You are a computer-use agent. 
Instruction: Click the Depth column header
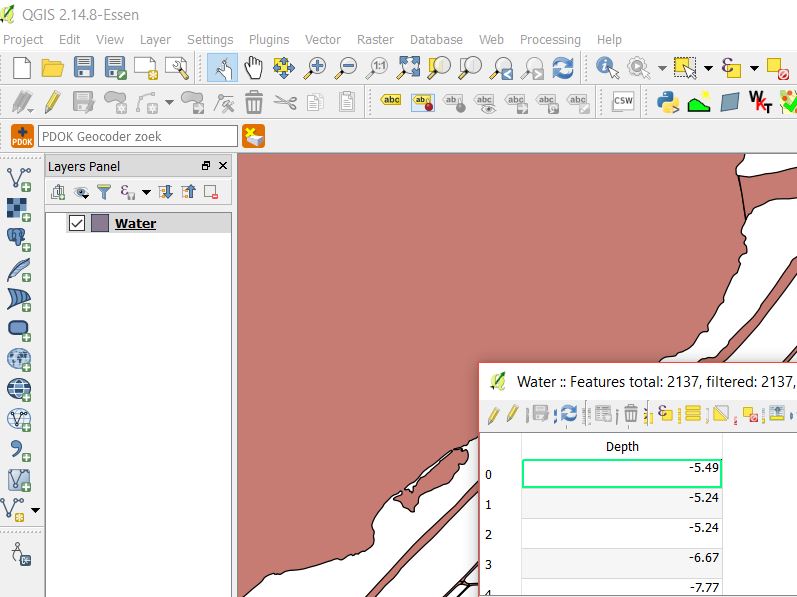[622, 446]
